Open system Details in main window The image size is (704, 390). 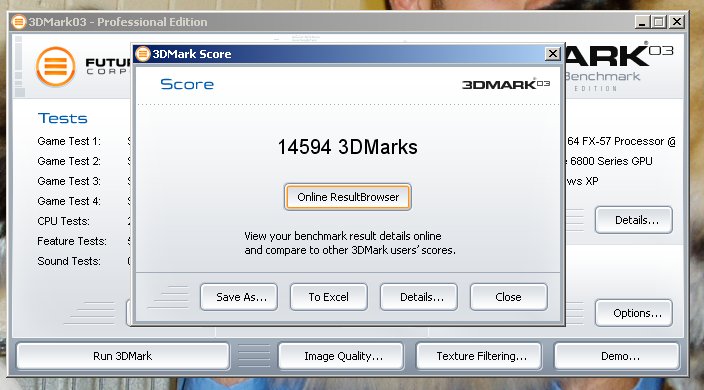(634, 220)
